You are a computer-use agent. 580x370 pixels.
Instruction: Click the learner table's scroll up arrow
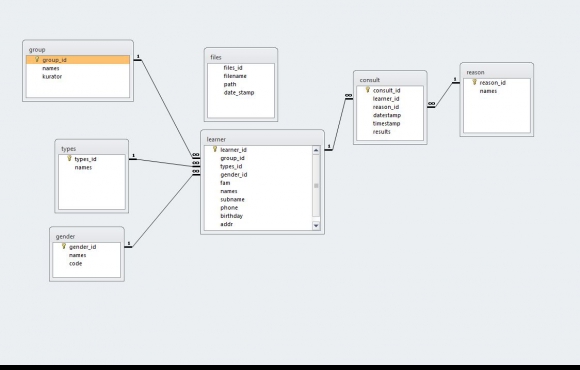pos(316,150)
